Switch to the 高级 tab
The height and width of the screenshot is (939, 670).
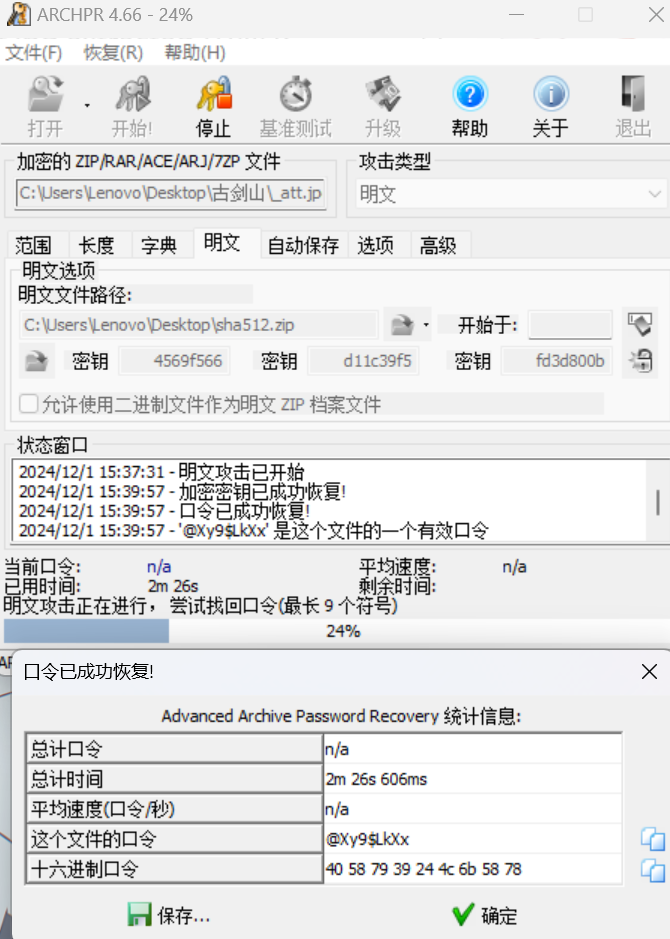438,245
